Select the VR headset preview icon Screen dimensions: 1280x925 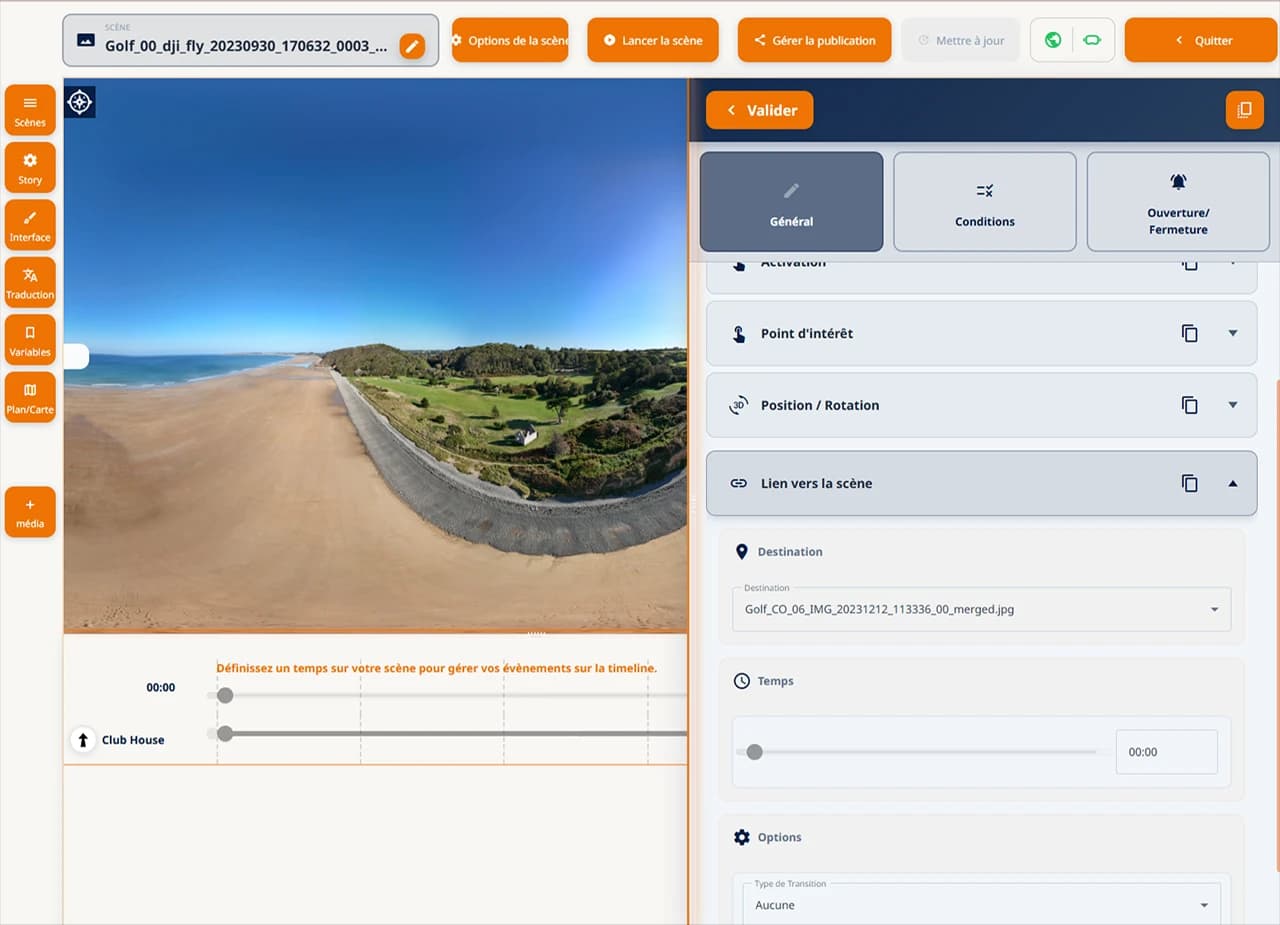point(1090,40)
